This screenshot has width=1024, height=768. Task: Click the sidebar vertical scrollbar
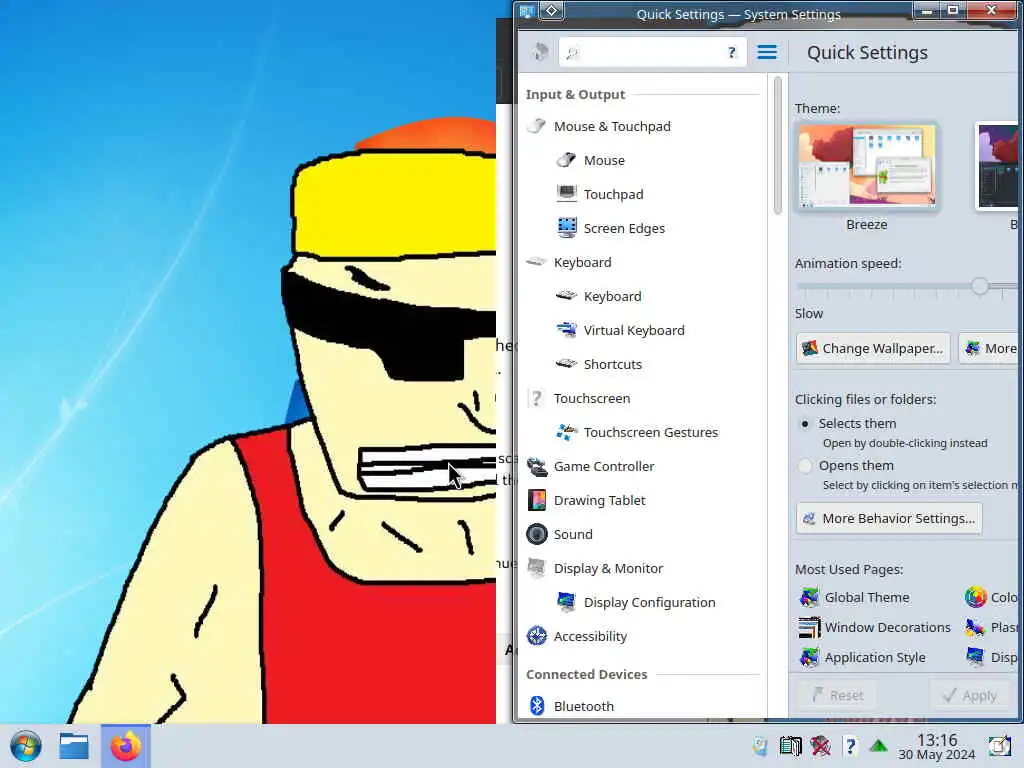pos(777,146)
